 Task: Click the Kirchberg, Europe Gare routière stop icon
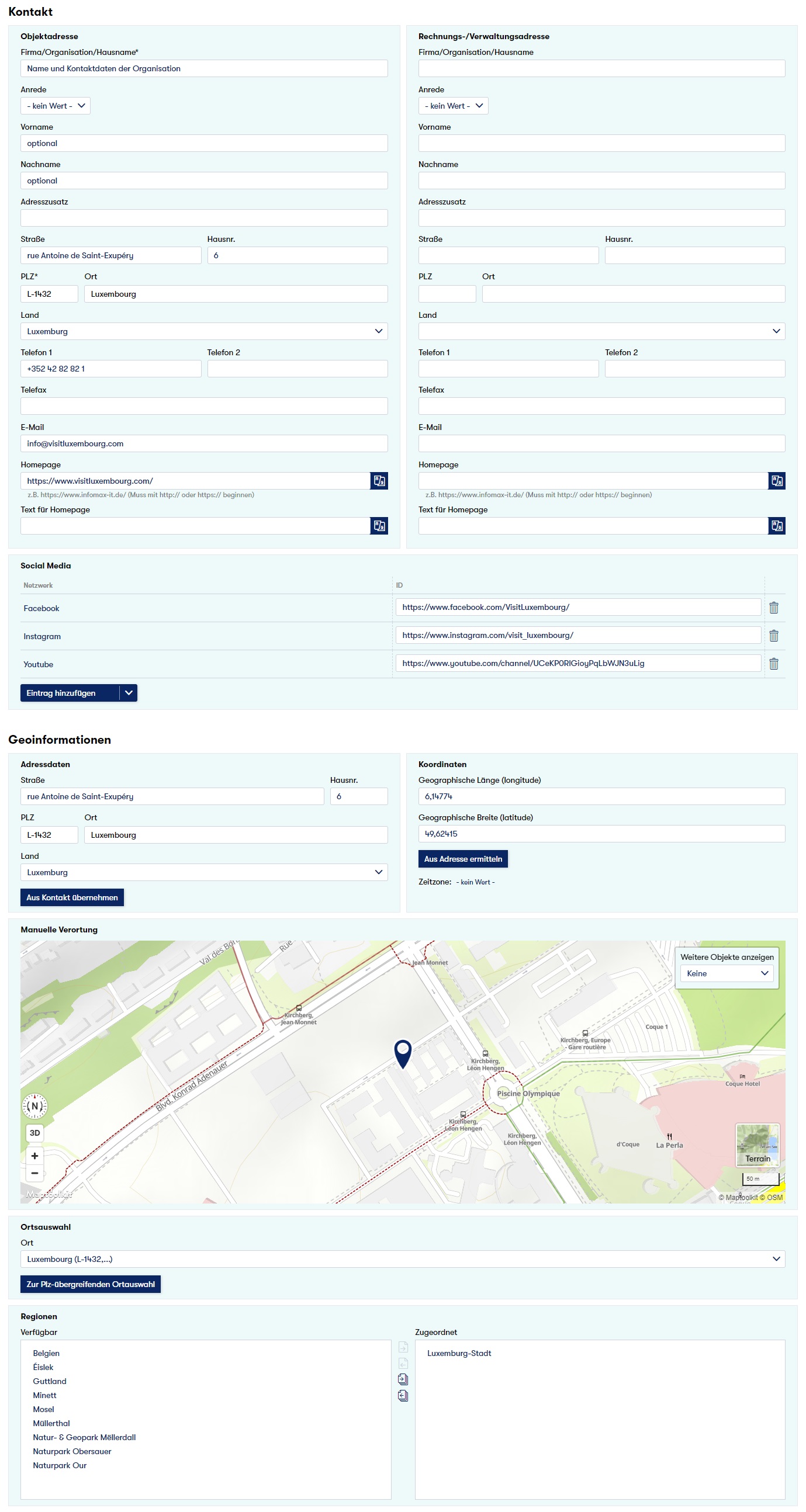[x=585, y=1033]
